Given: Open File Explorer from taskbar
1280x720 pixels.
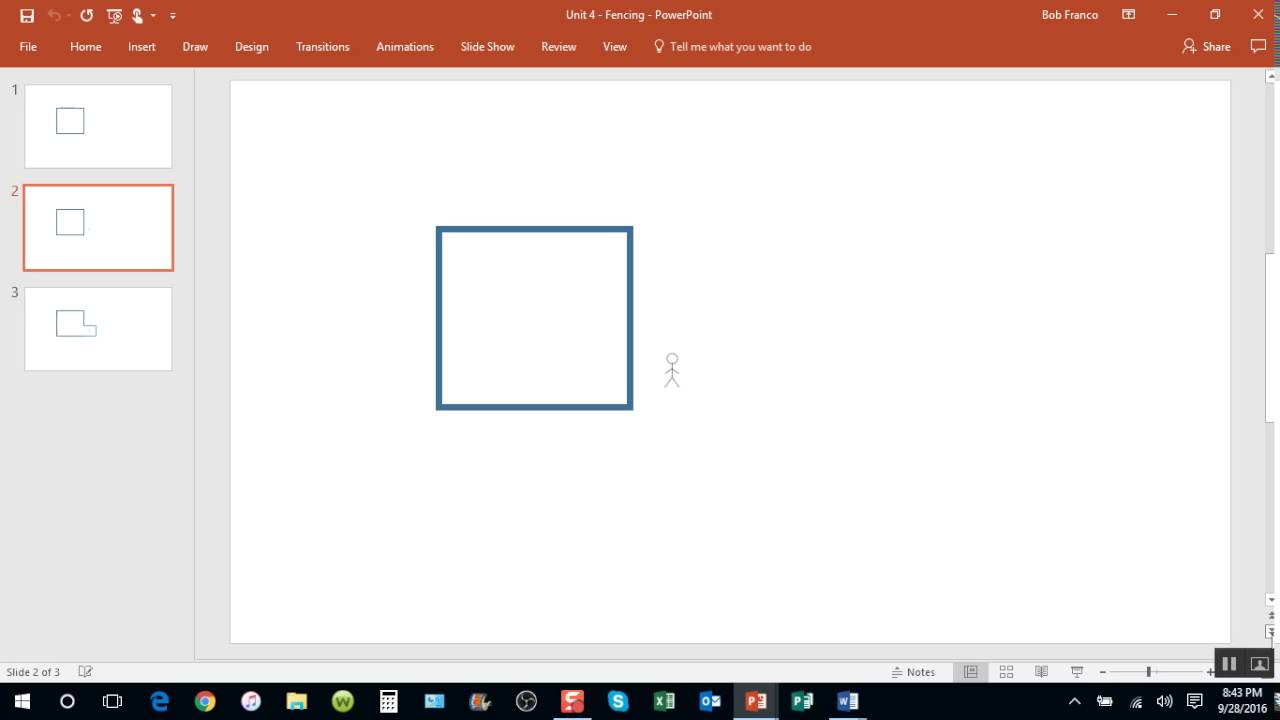Looking at the screenshot, I should click(297, 701).
